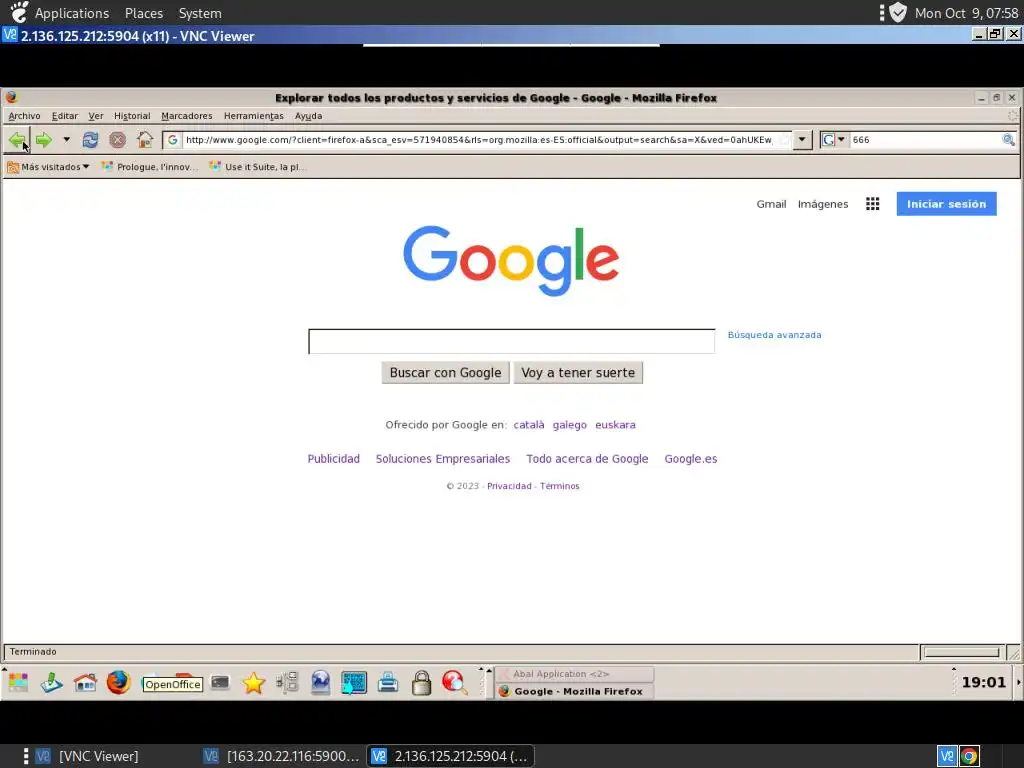The height and width of the screenshot is (768, 1024).
Task: Click the home folder icon in remote panel
Action: [x=85, y=683]
